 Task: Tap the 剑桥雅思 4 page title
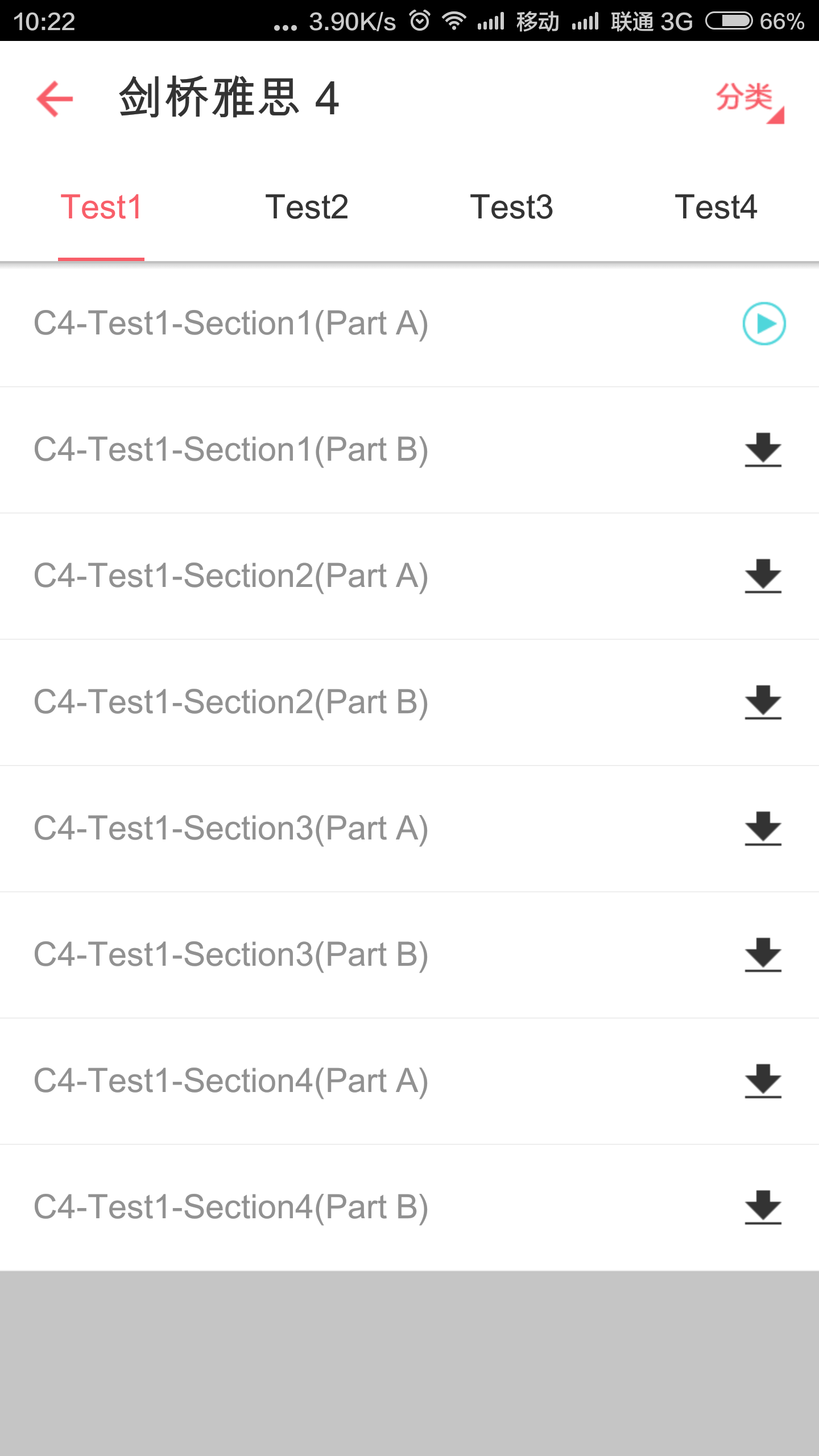pyautogui.click(x=229, y=98)
